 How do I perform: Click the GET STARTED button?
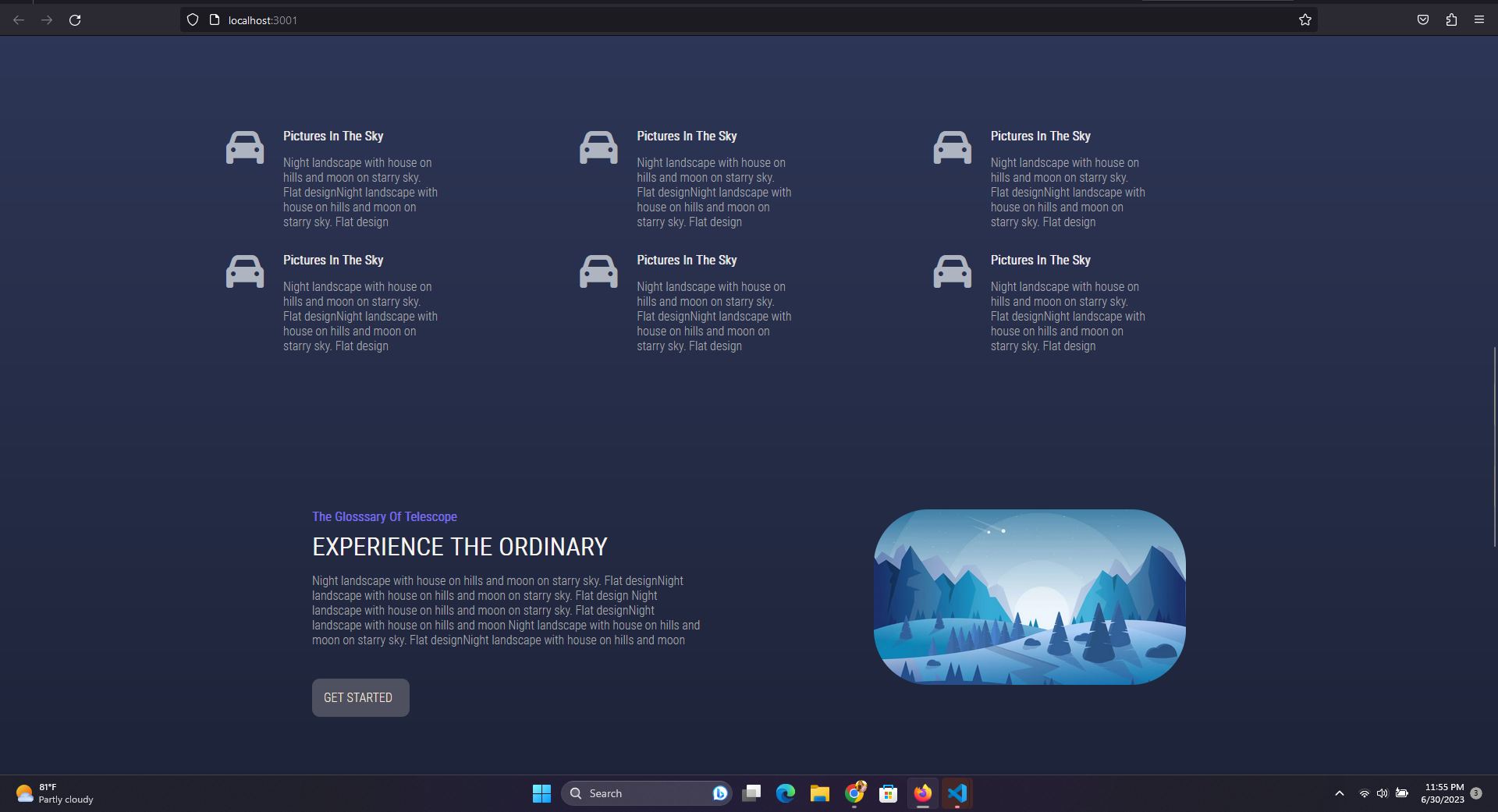coord(360,697)
